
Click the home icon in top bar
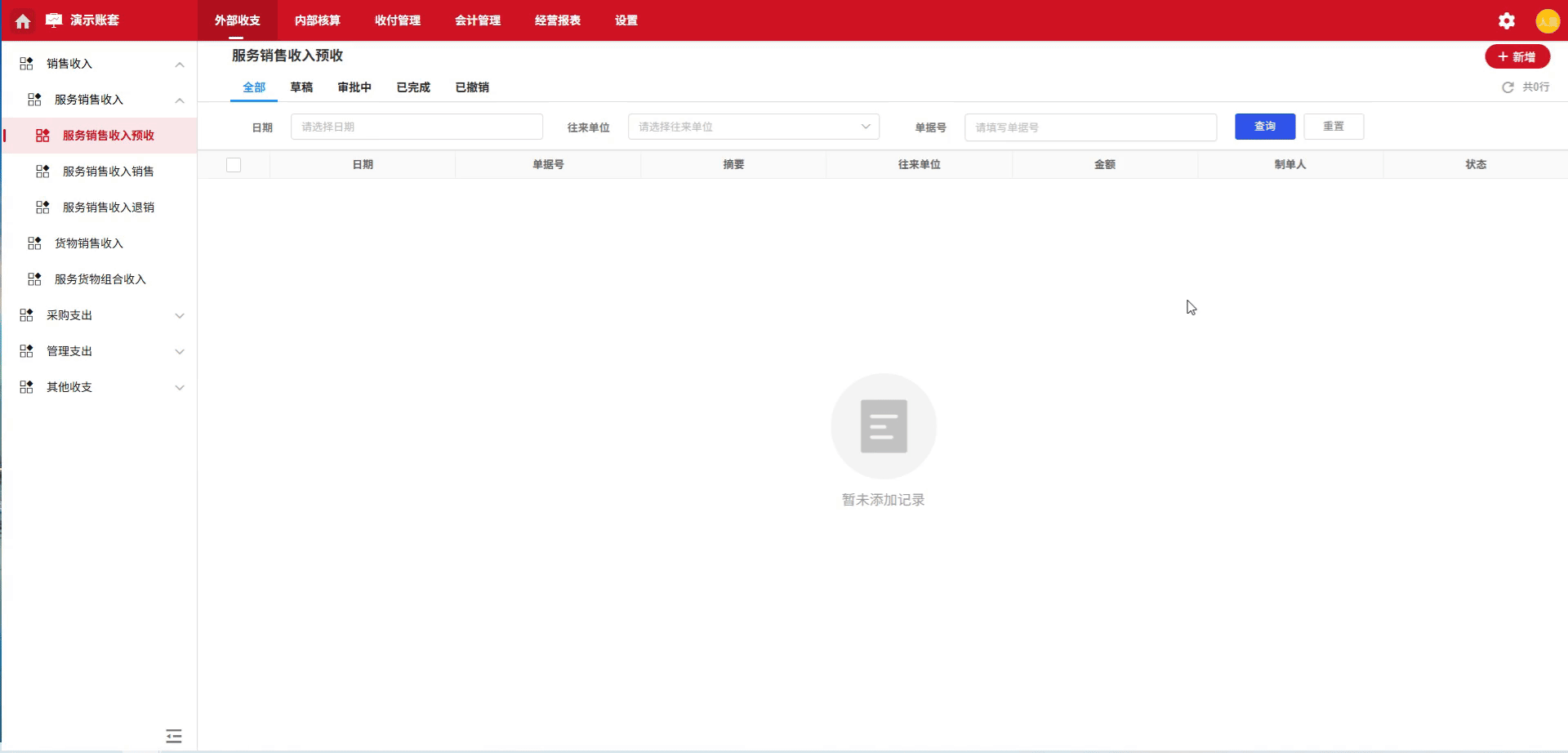(21, 20)
